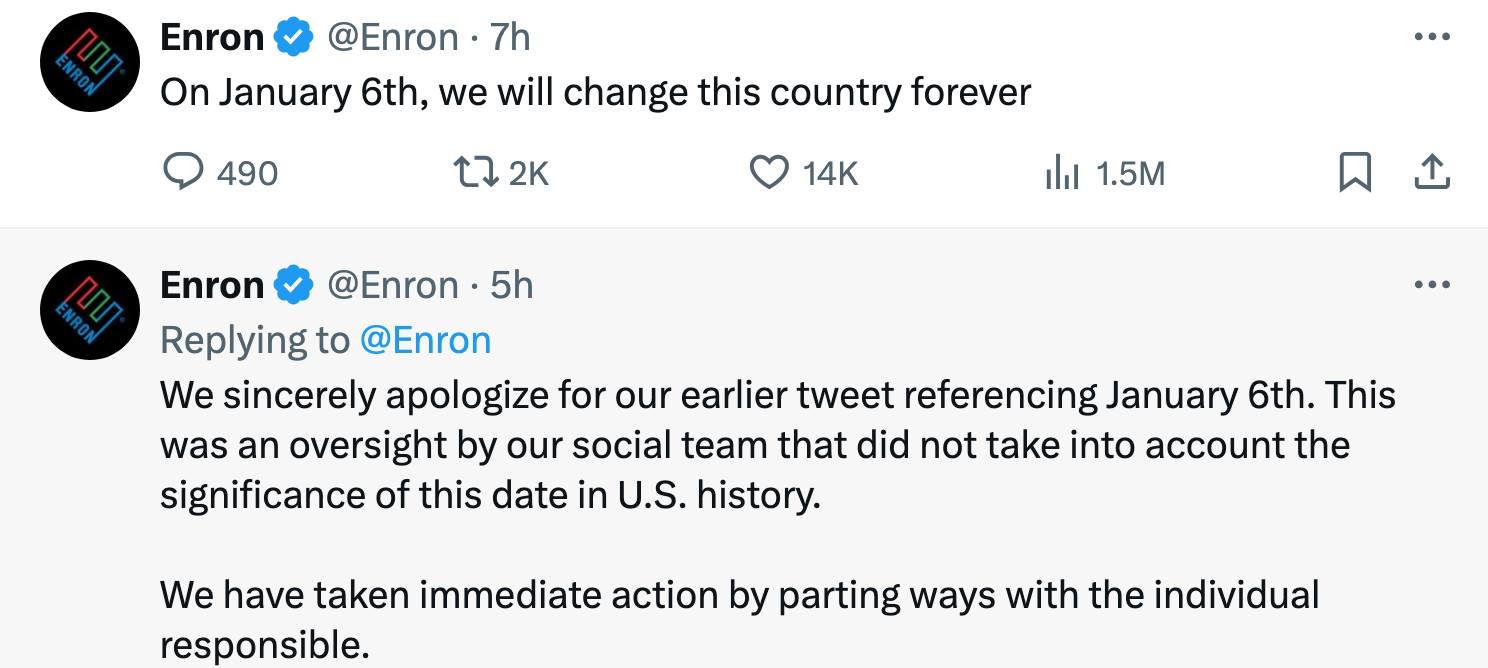Open the tweet text "On January 6th, we will change"
The image size is (1488, 668).
(595, 92)
